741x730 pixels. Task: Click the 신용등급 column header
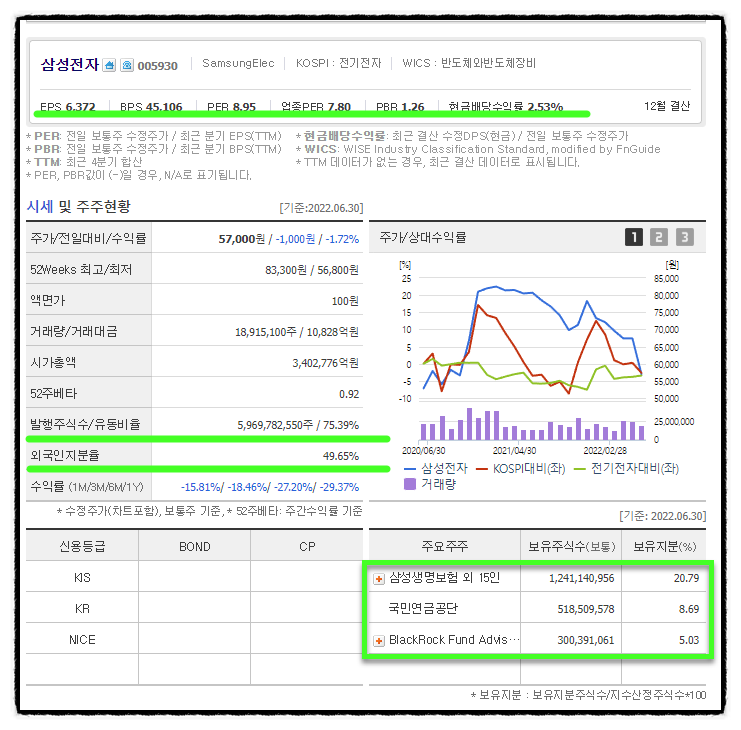click(x=82, y=547)
